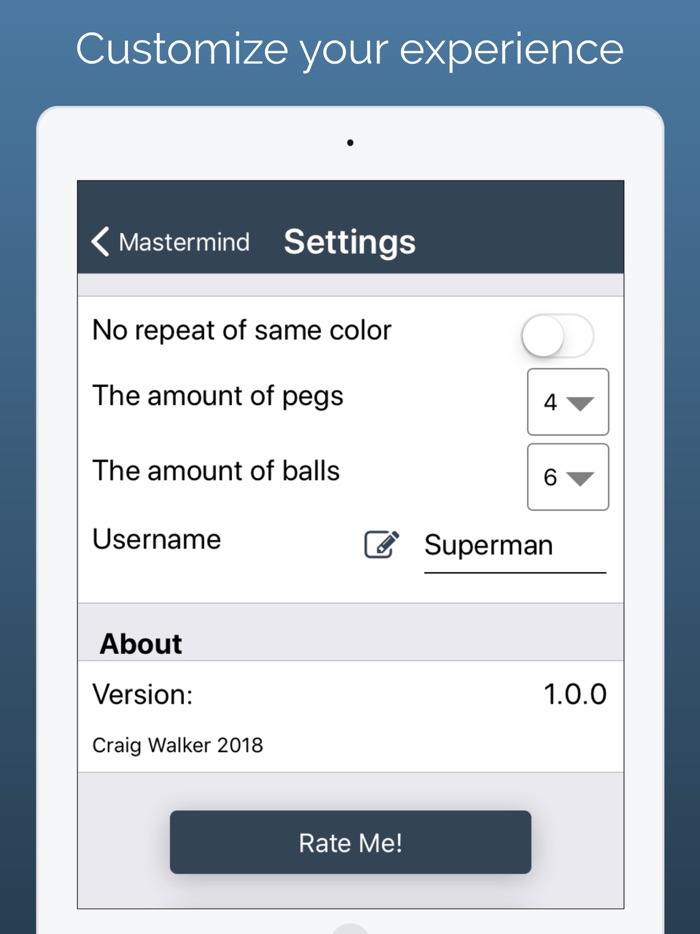Click the "The amount of balls" label

pos(216,471)
